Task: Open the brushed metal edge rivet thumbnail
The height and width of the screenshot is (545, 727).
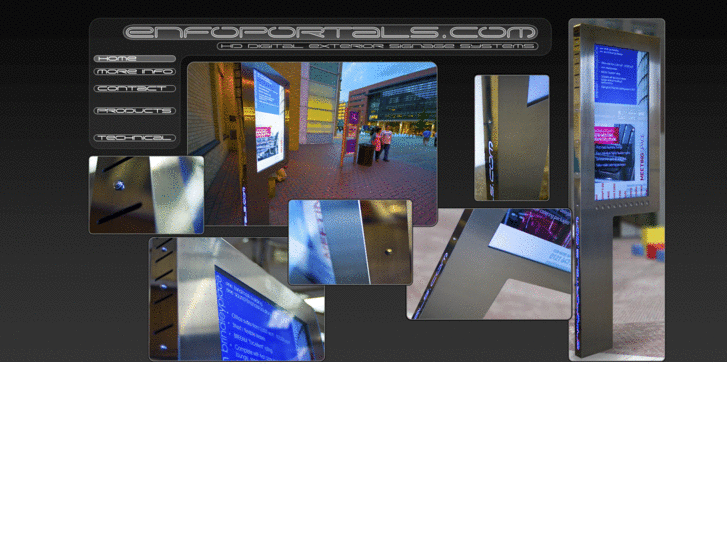Action: coord(350,242)
